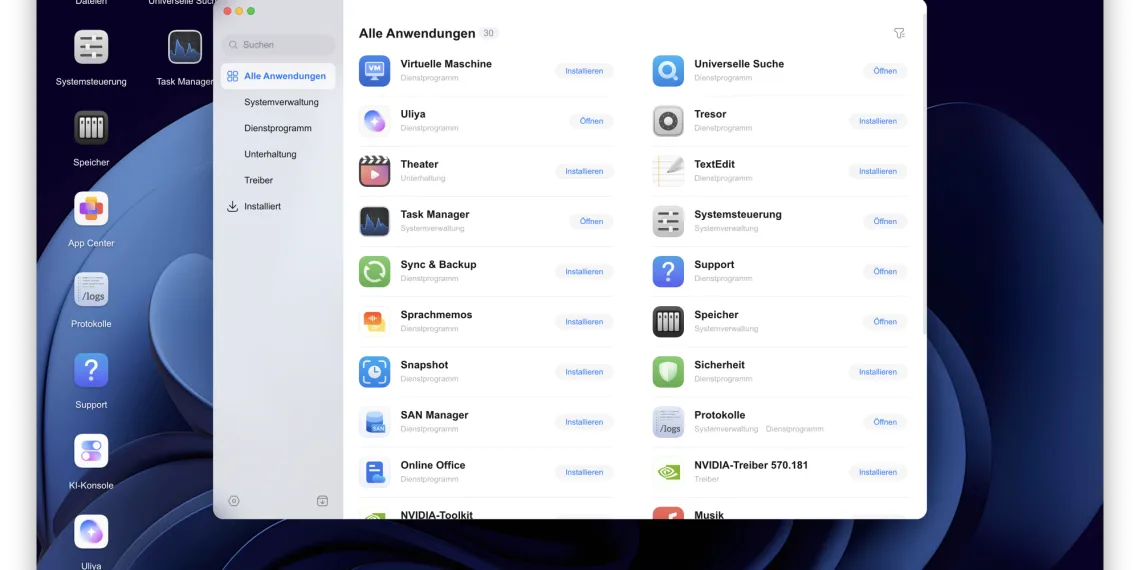
Task: Click Öffnen for Universelle Suche
Action: click(x=885, y=71)
